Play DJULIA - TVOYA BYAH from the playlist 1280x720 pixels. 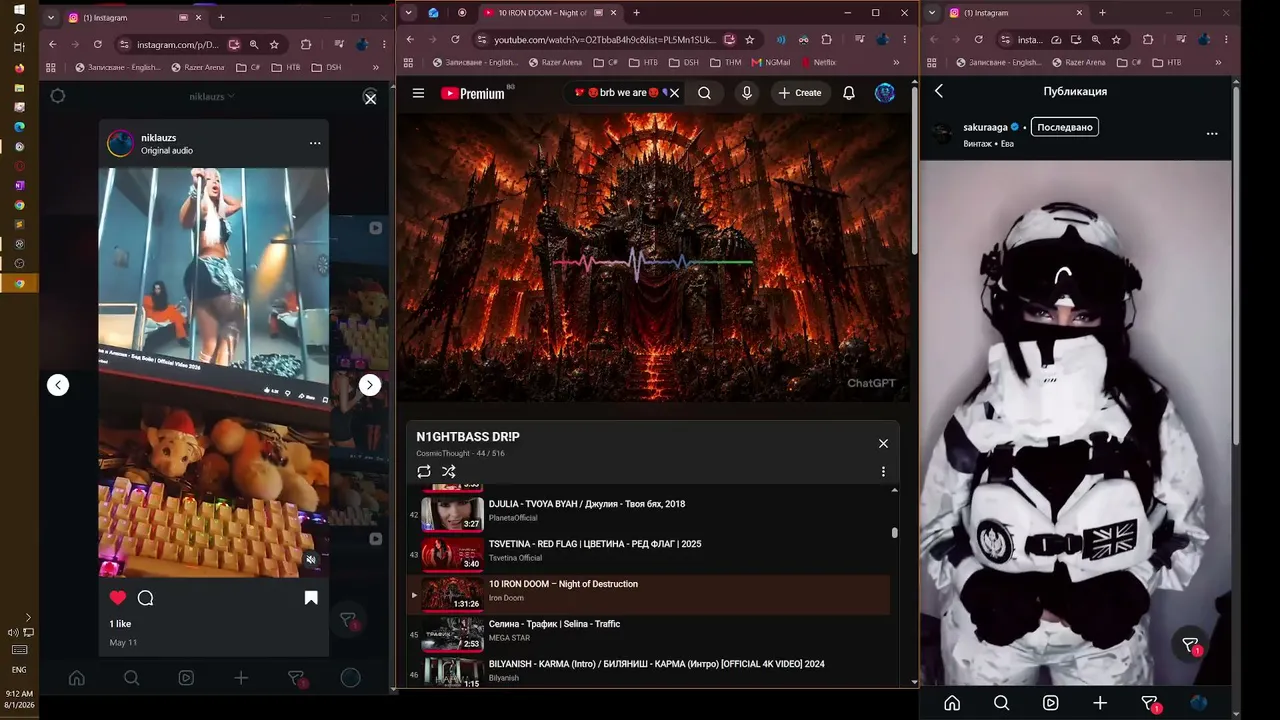[648, 514]
